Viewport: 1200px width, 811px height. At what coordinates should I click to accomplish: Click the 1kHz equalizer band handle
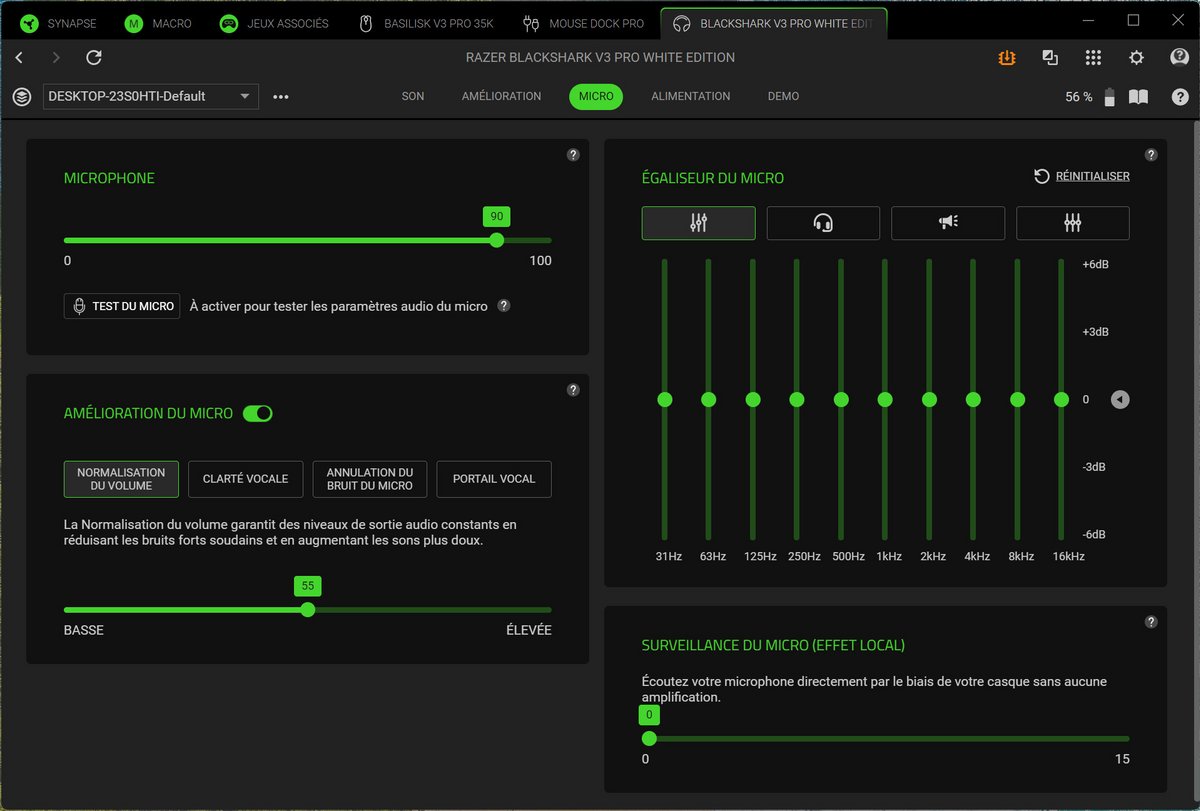pos(885,400)
